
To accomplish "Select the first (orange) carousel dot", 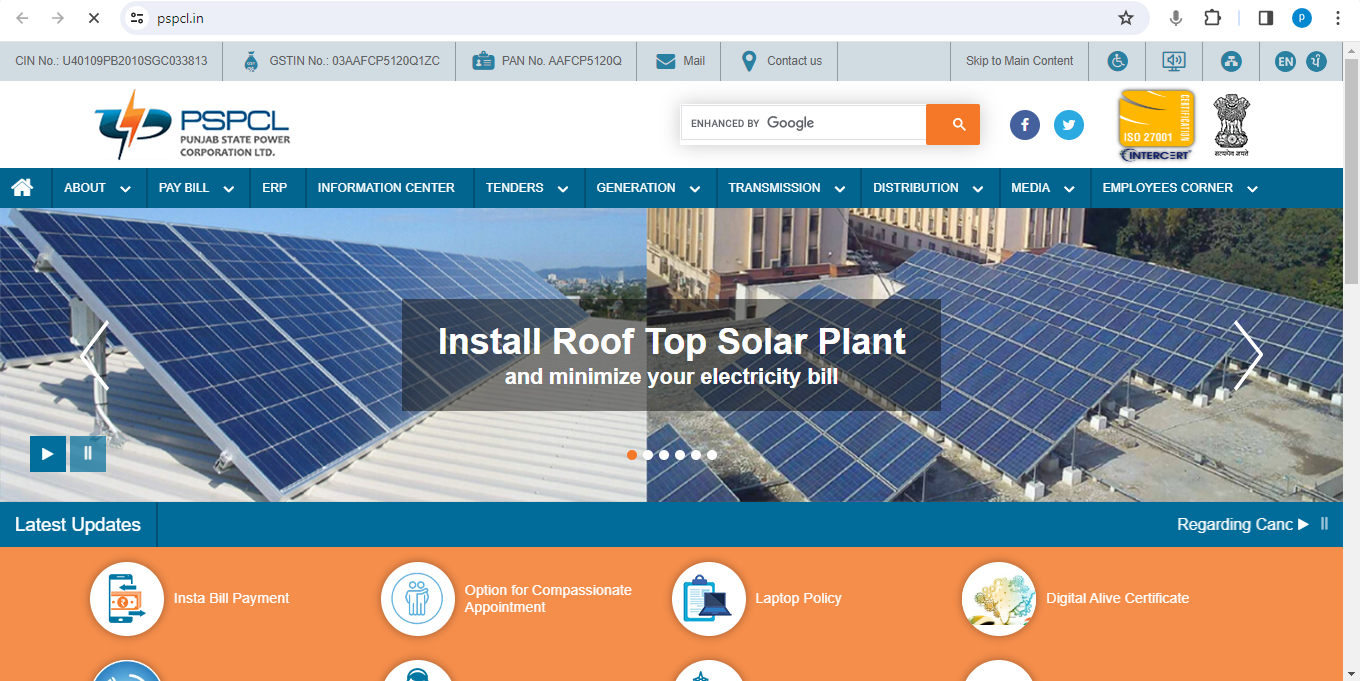I will point(632,454).
